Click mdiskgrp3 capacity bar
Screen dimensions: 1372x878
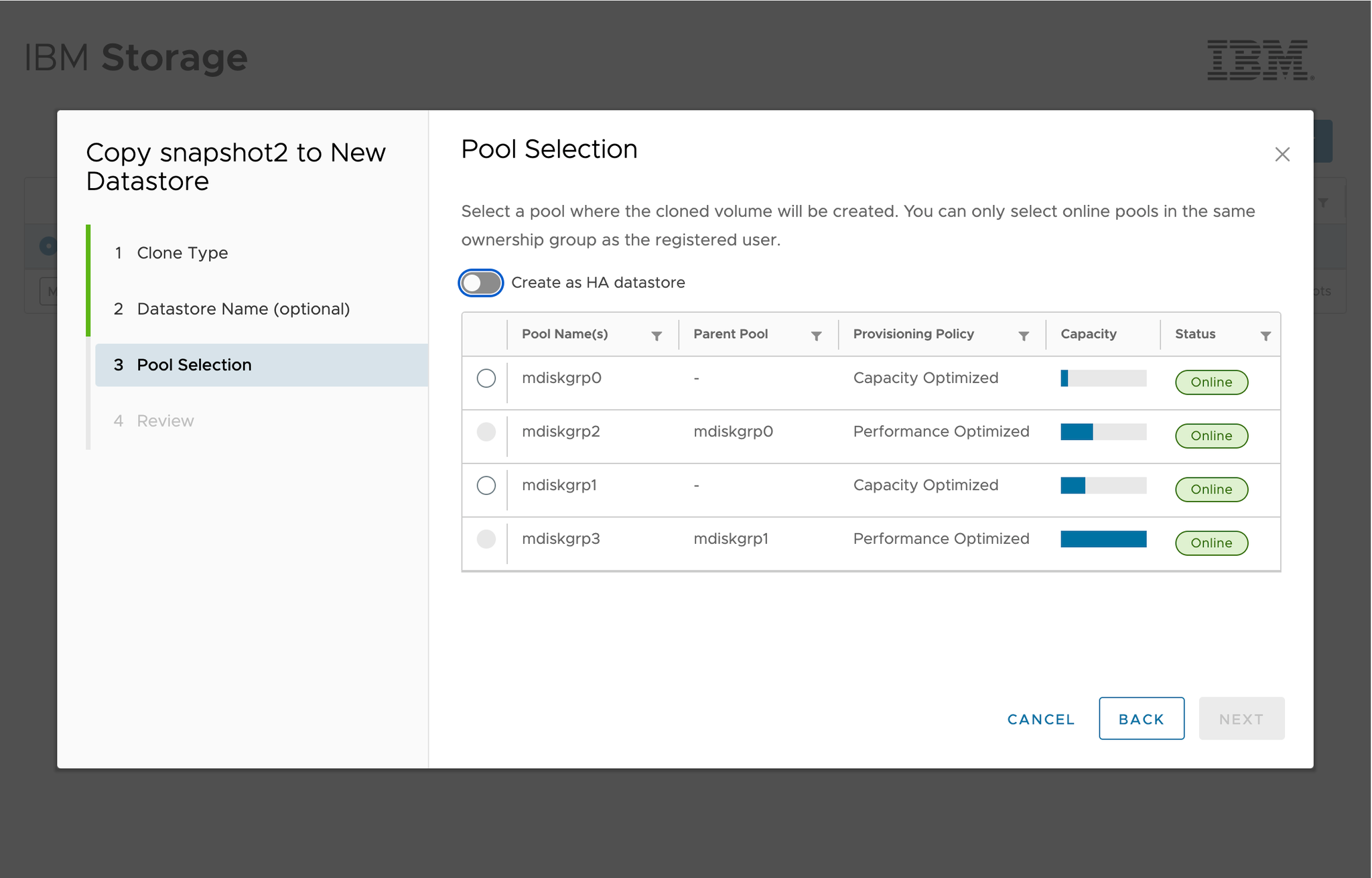pyautogui.click(x=1103, y=539)
